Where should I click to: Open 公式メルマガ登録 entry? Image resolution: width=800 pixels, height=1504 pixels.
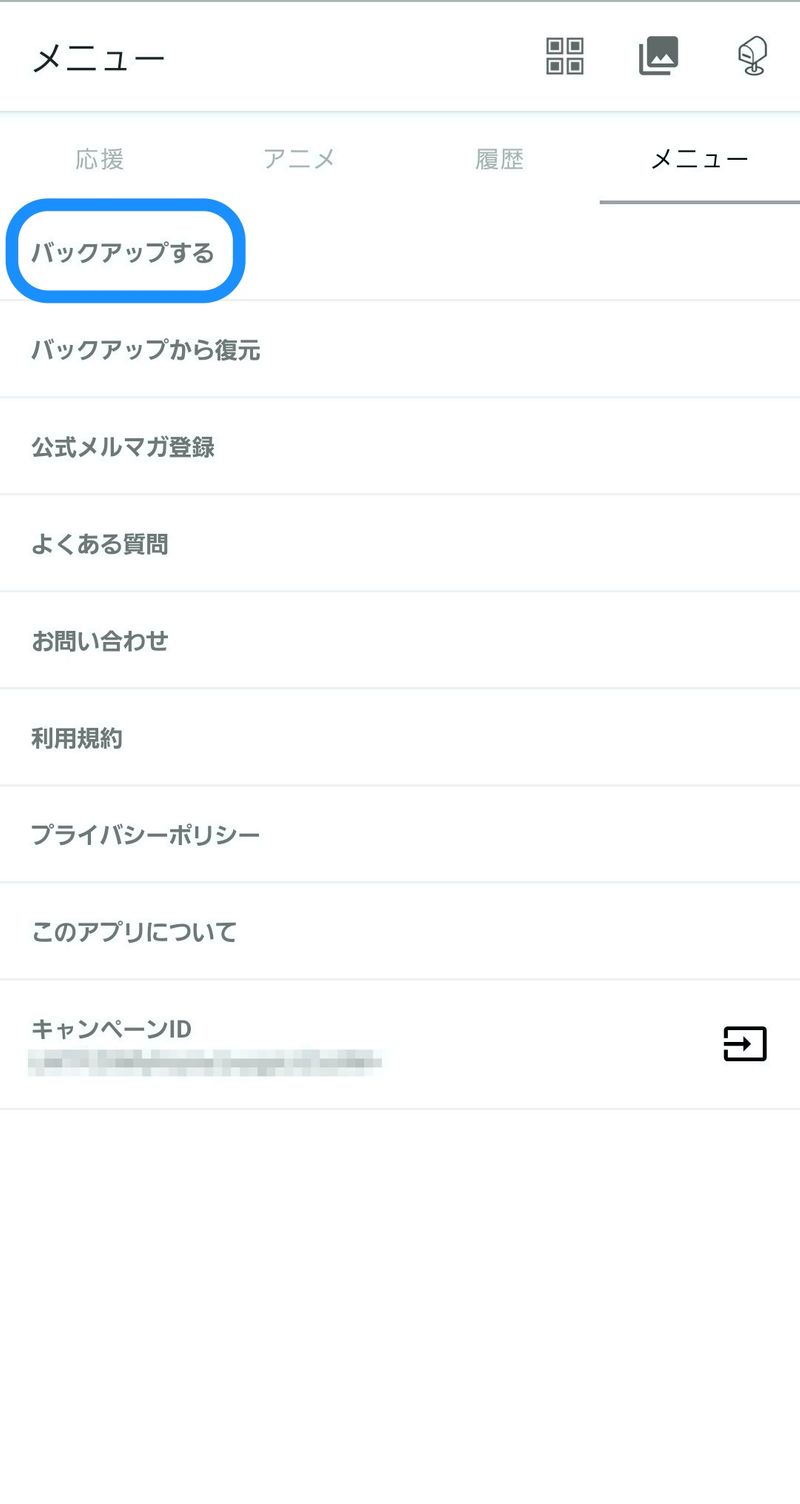pyautogui.click(x=123, y=447)
